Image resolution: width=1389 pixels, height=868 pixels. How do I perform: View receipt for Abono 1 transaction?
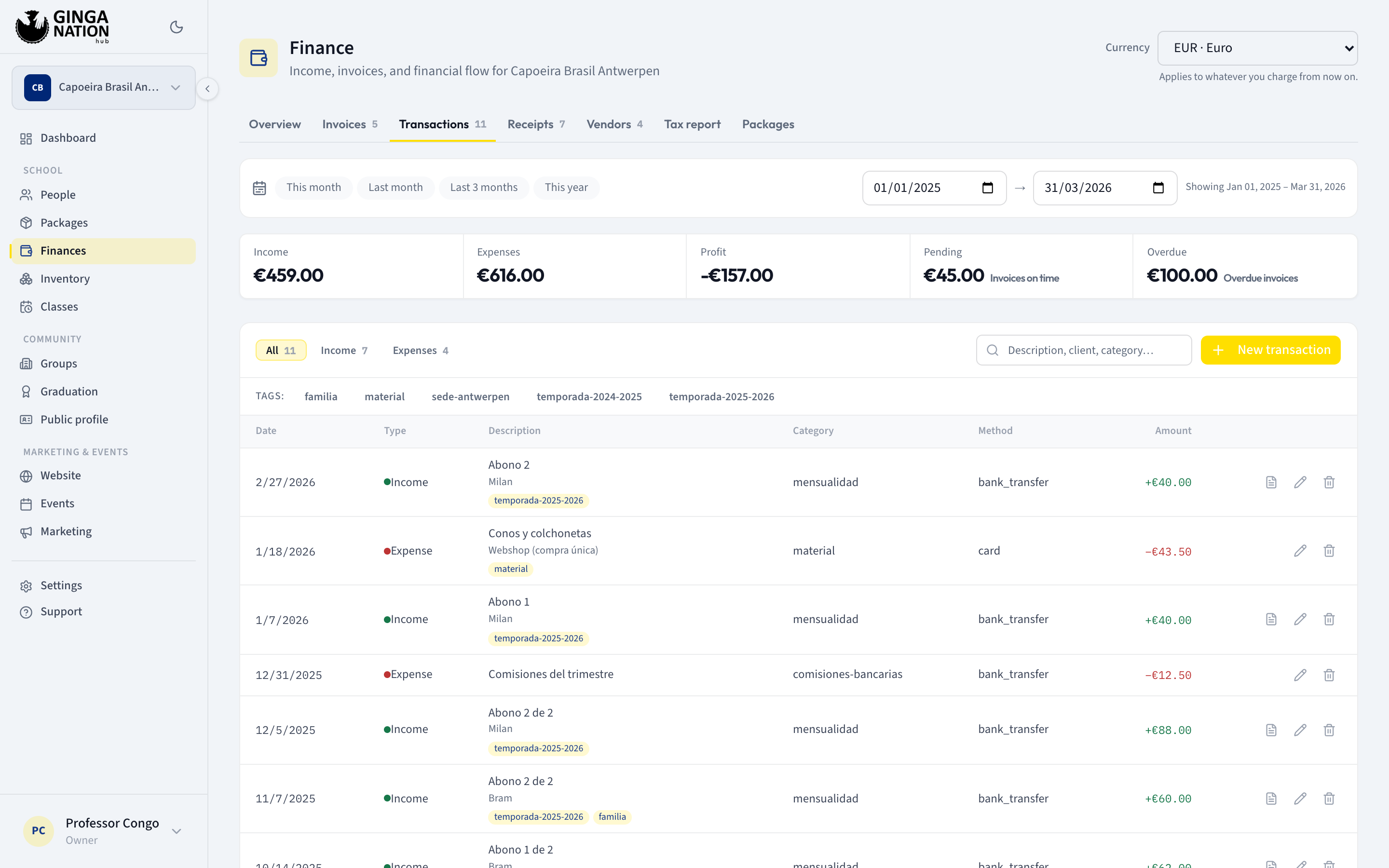[1271, 620]
